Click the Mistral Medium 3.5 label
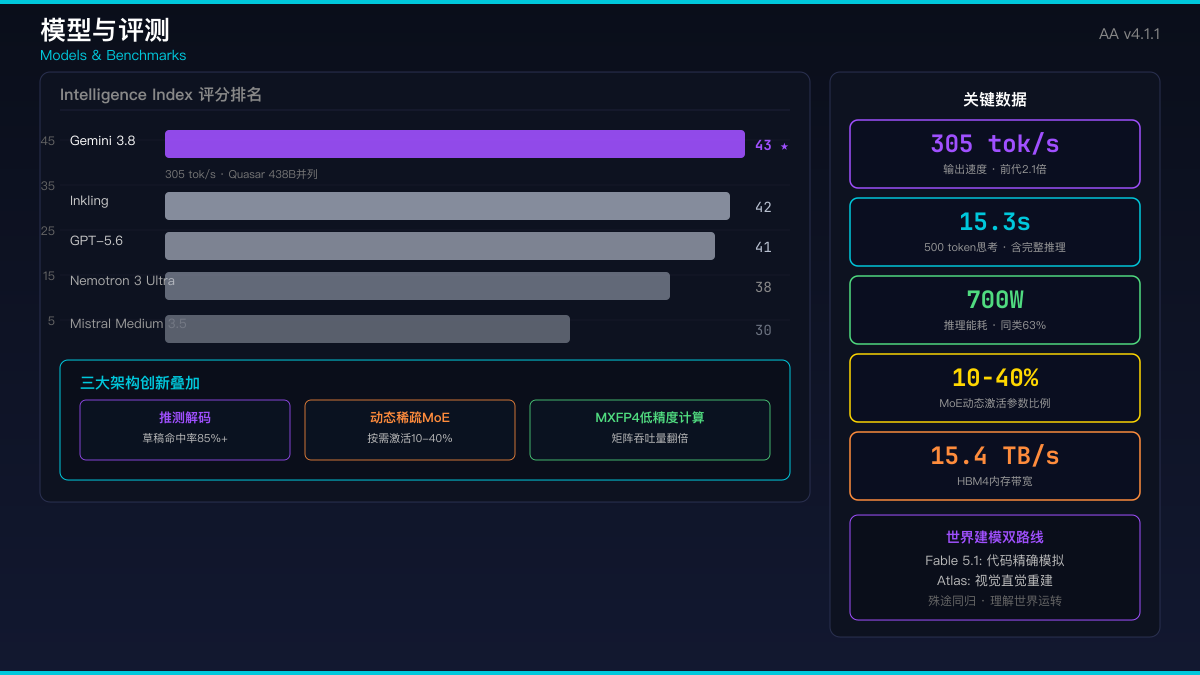Viewport: 1200px width, 675px height. click(128, 324)
